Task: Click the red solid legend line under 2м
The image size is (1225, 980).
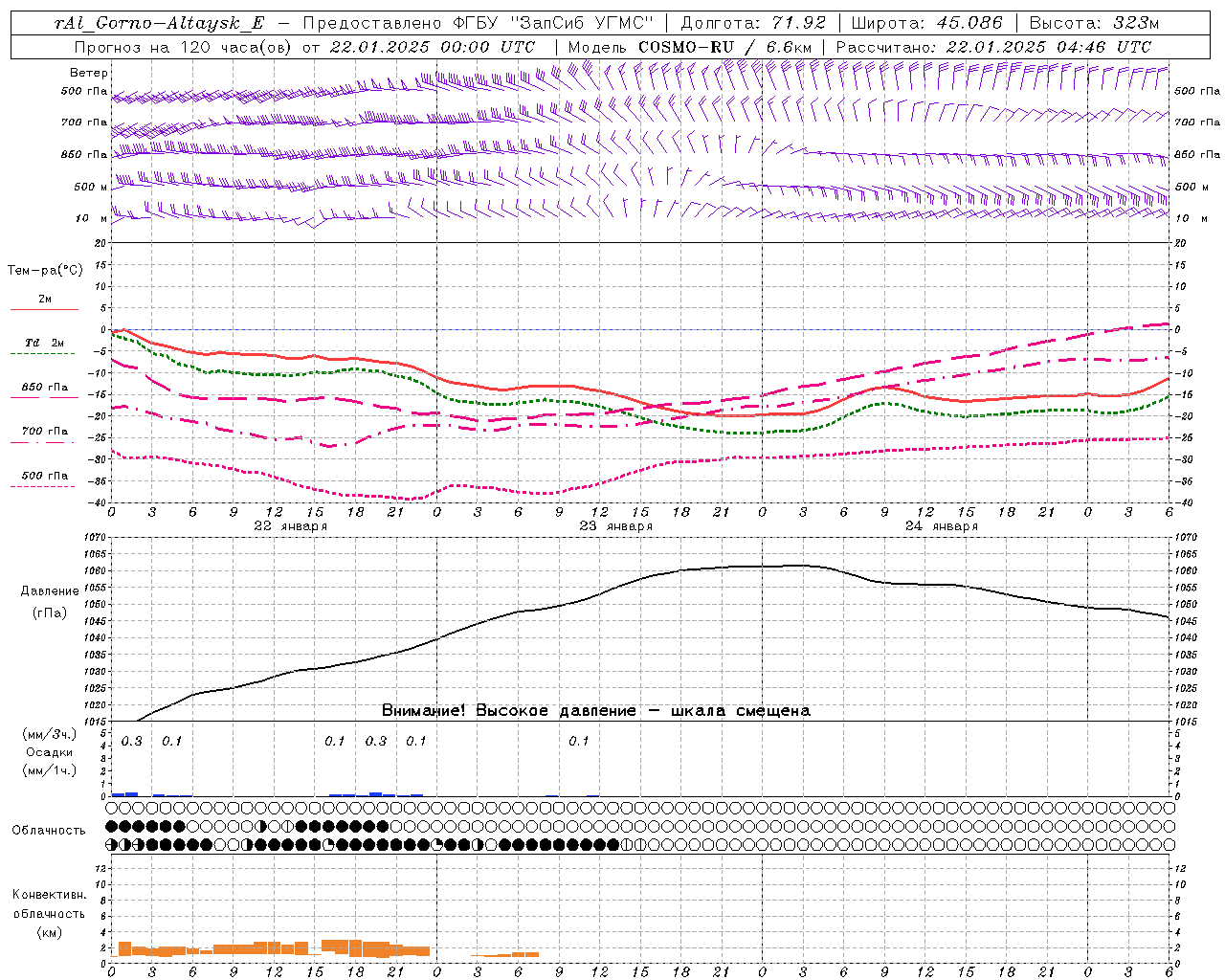Action: click(44, 309)
